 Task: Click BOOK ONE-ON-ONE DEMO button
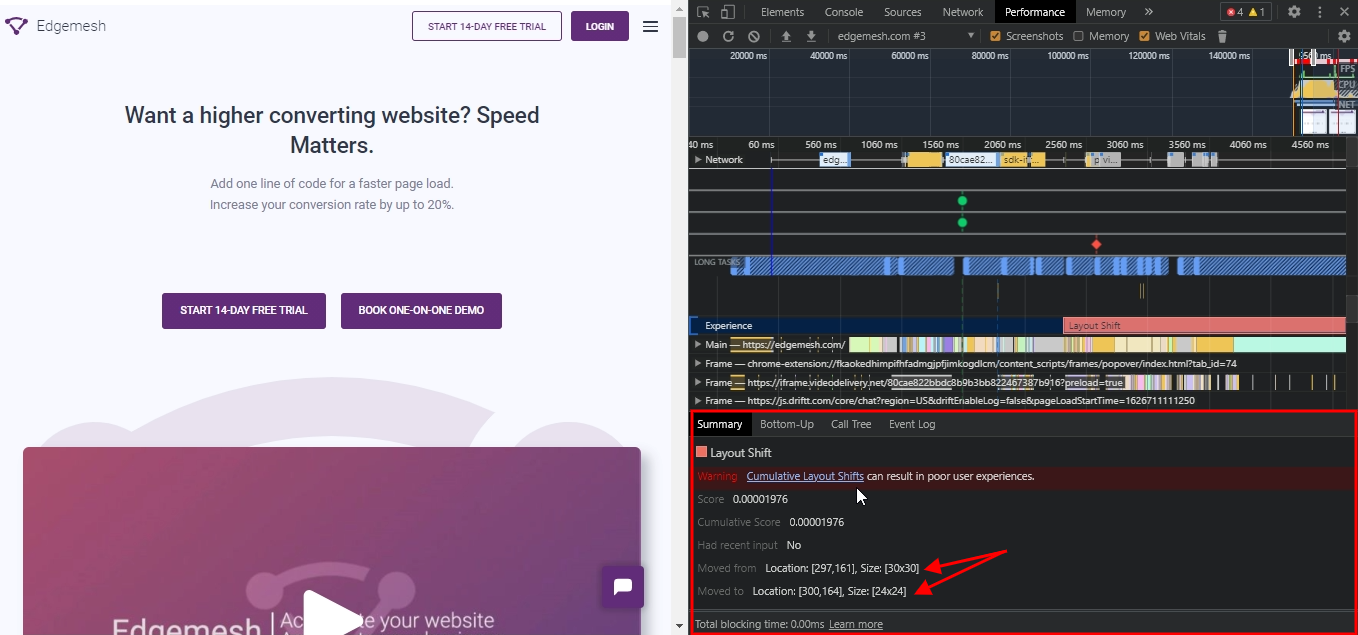(x=421, y=310)
